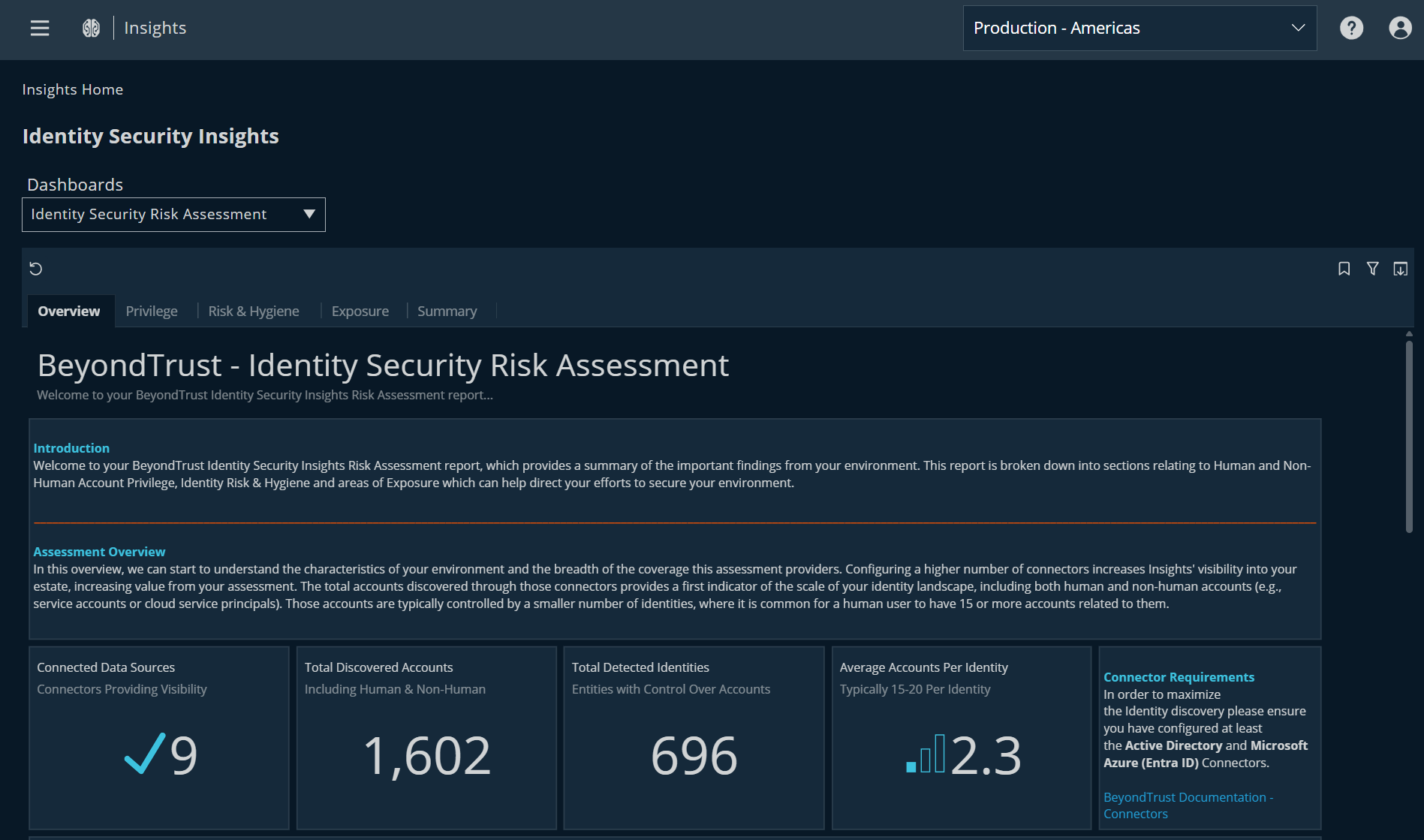This screenshot has width=1424, height=840.
Task: Open the user account profile icon
Action: click(1401, 28)
